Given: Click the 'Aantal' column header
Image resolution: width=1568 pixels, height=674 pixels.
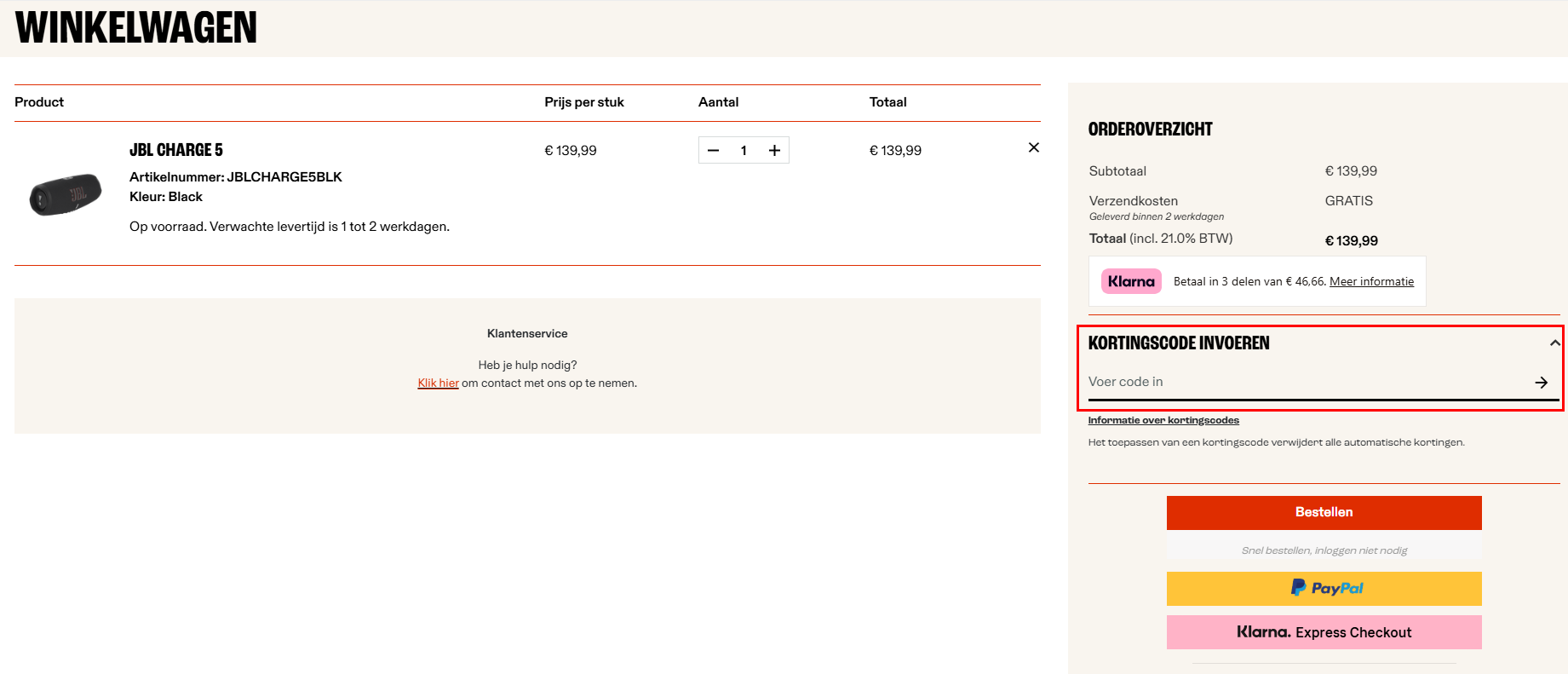Looking at the screenshot, I should tap(719, 102).
